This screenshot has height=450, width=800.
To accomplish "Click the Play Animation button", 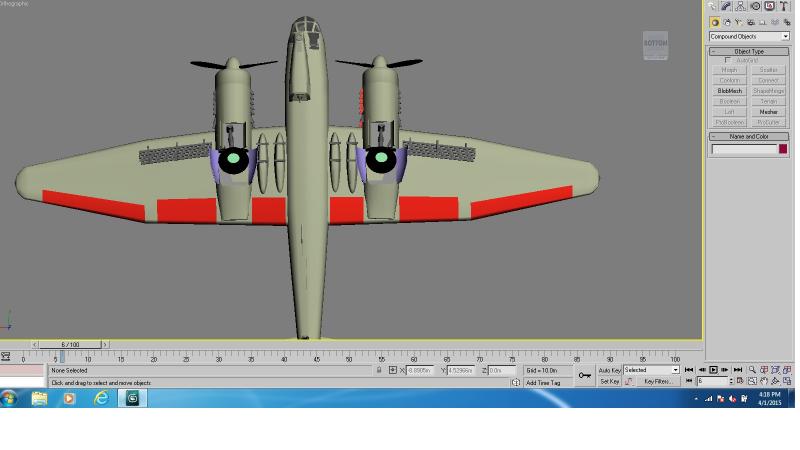I will [x=713, y=370].
